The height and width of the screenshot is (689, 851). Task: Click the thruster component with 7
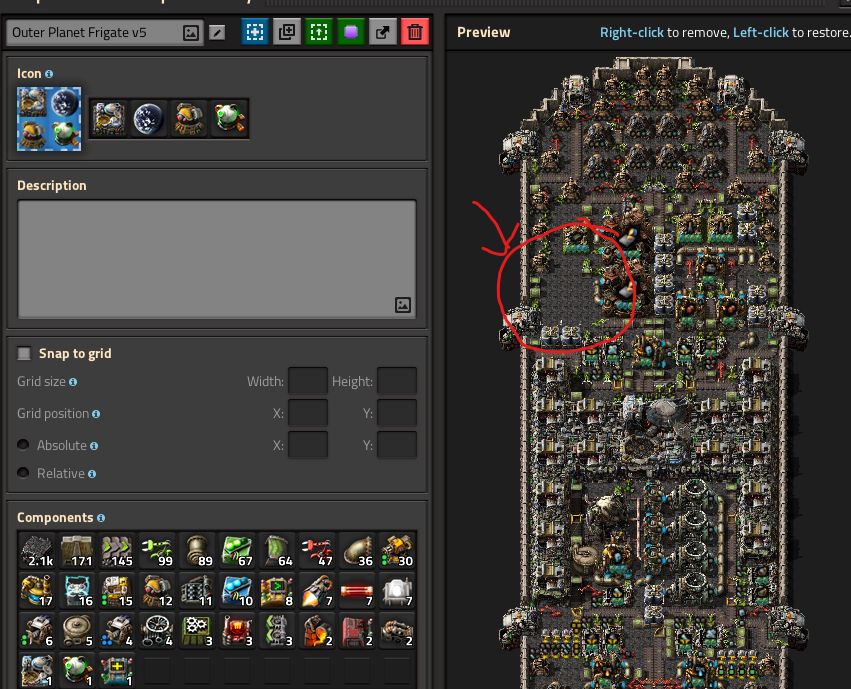pyautogui.click(x=317, y=590)
